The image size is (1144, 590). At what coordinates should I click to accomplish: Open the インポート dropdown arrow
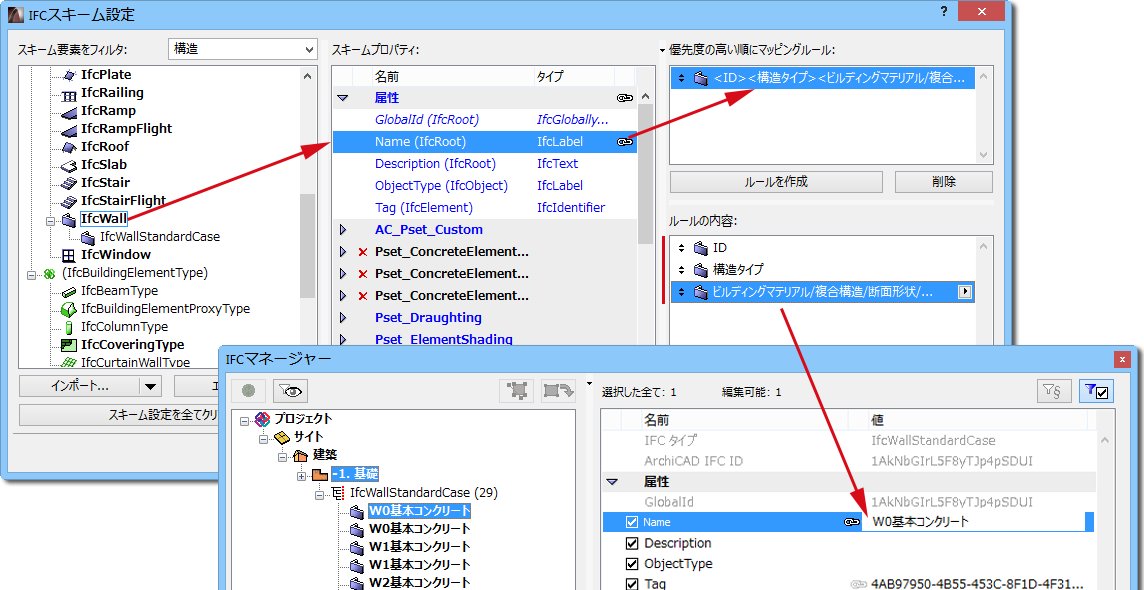[x=151, y=387]
